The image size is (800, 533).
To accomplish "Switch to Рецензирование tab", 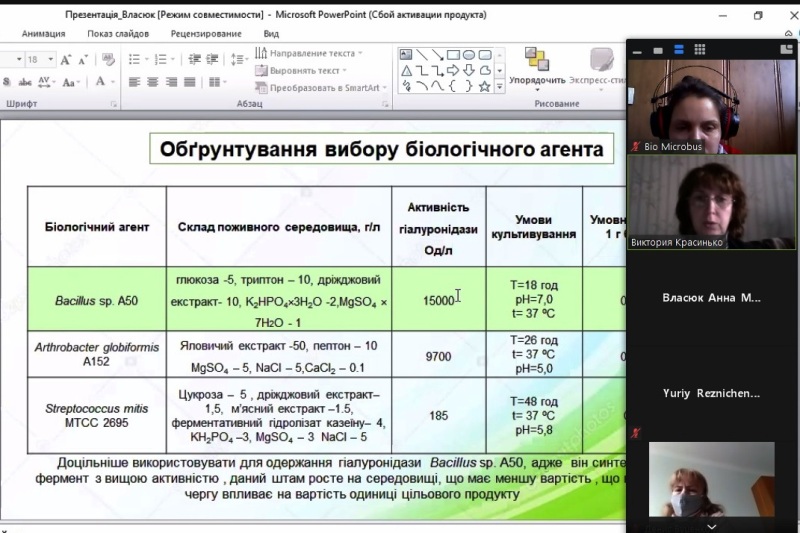I will [x=206, y=34].
